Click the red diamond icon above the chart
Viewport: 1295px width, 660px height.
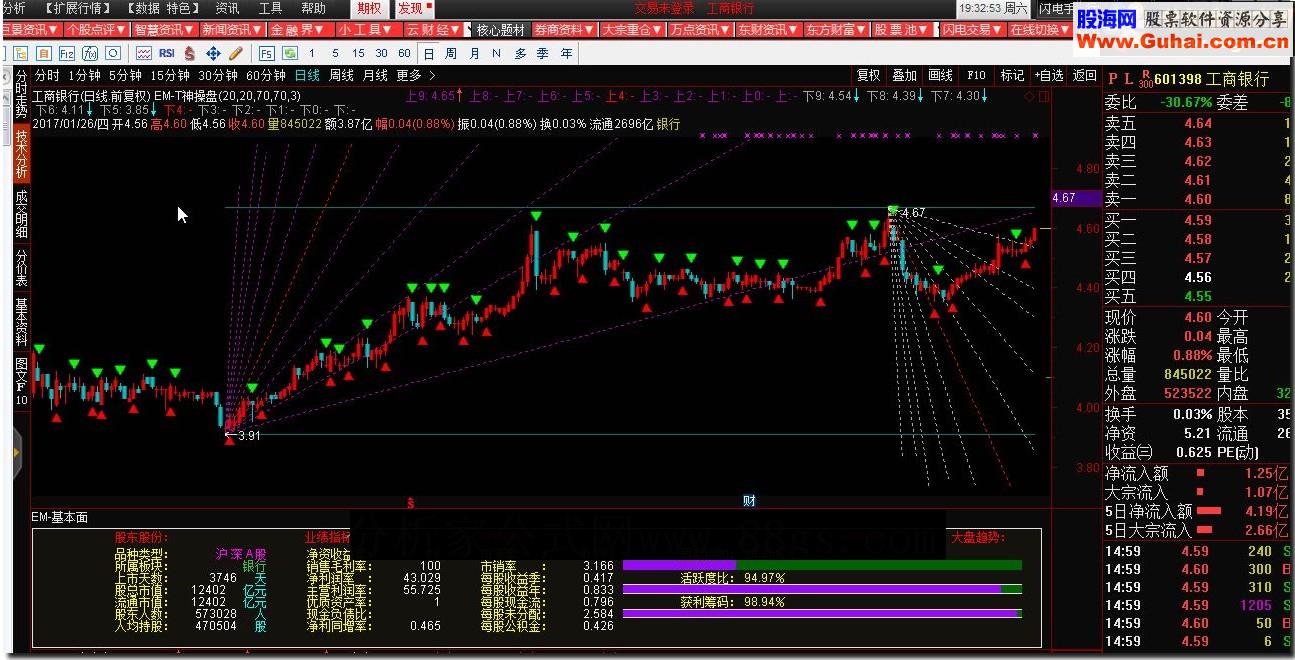pos(1031,96)
